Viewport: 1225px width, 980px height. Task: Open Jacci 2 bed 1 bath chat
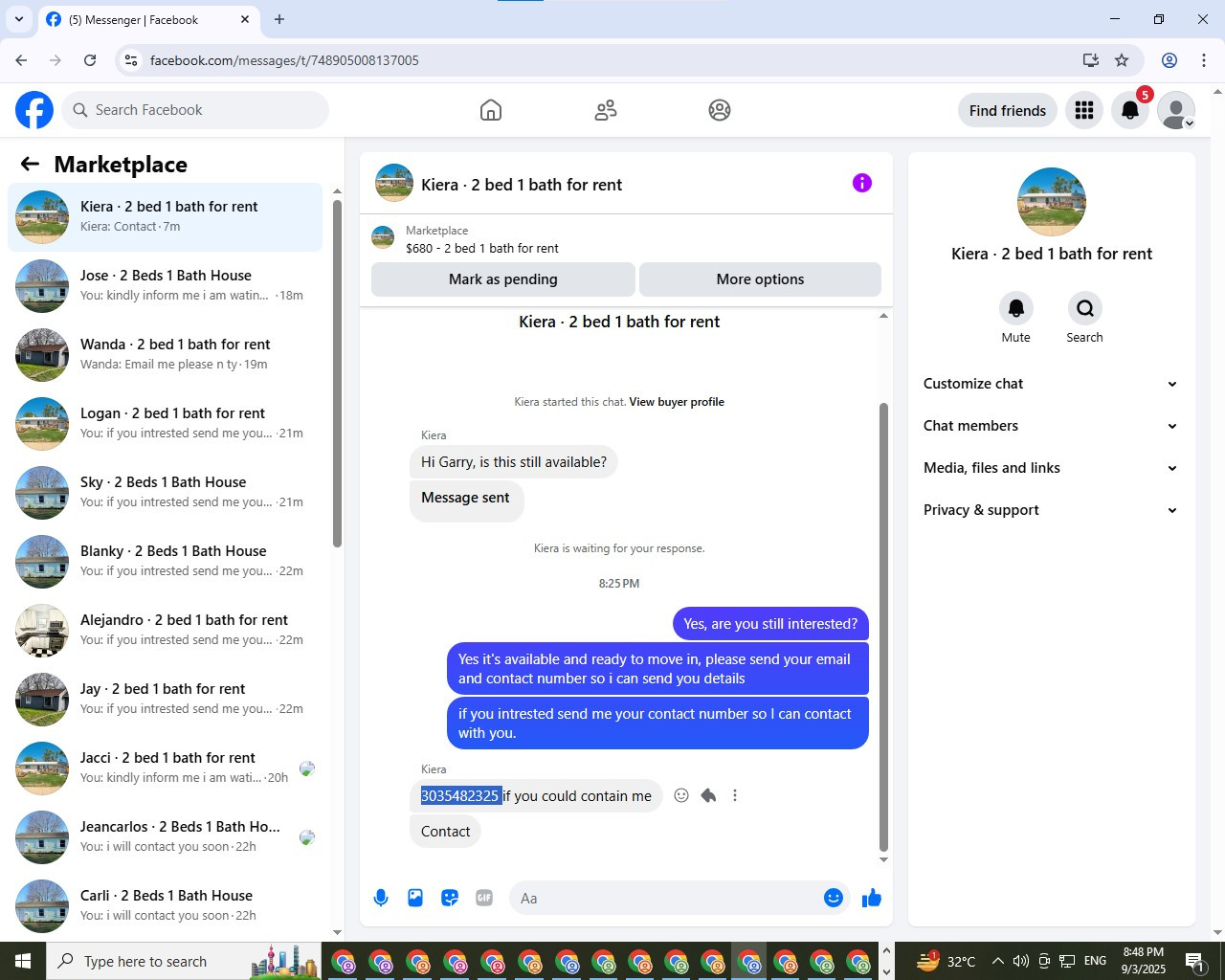coord(166,768)
